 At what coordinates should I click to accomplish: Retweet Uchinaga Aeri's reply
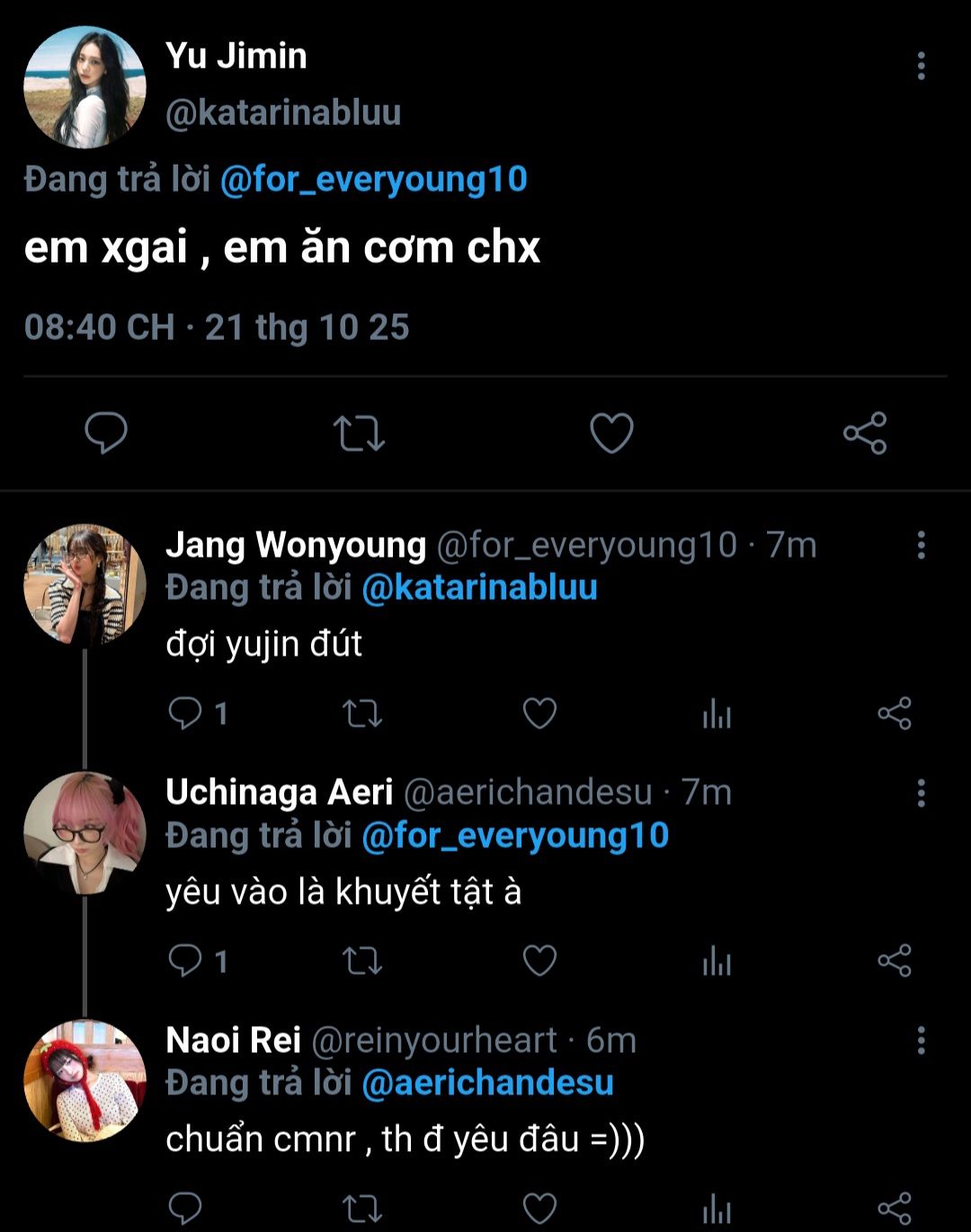362,961
